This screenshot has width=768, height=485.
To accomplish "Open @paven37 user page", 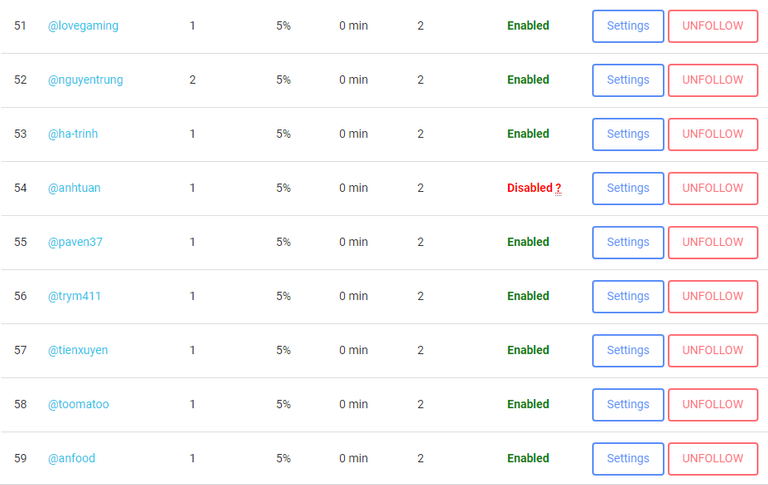I will 75,242.
